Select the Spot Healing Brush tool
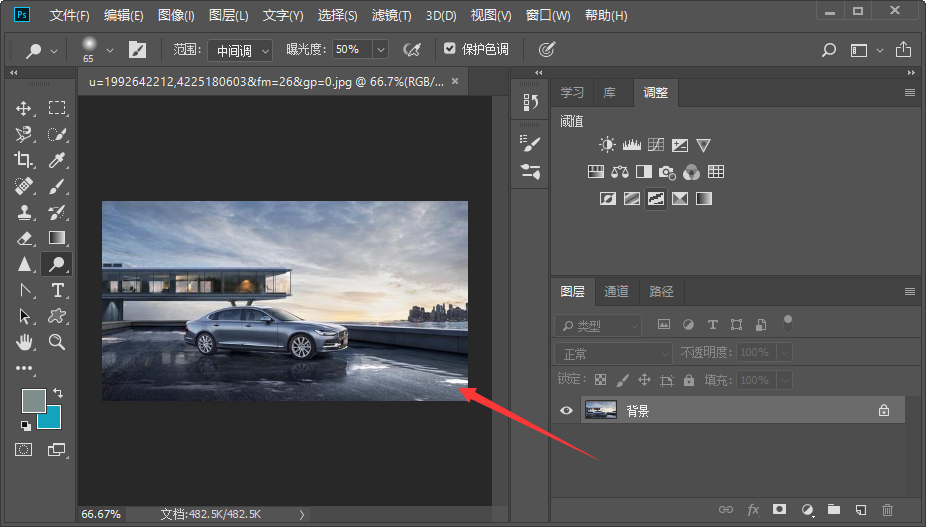The height and width of the screenshot is (527, 926). point(24,186)
